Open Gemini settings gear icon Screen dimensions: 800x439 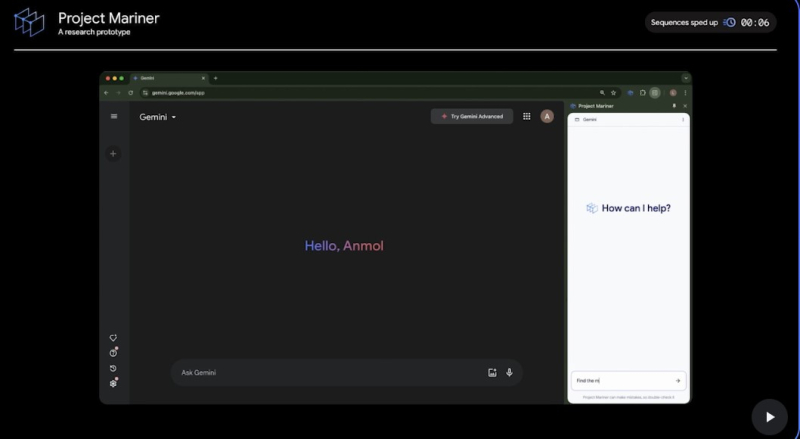tap(114, 383)
